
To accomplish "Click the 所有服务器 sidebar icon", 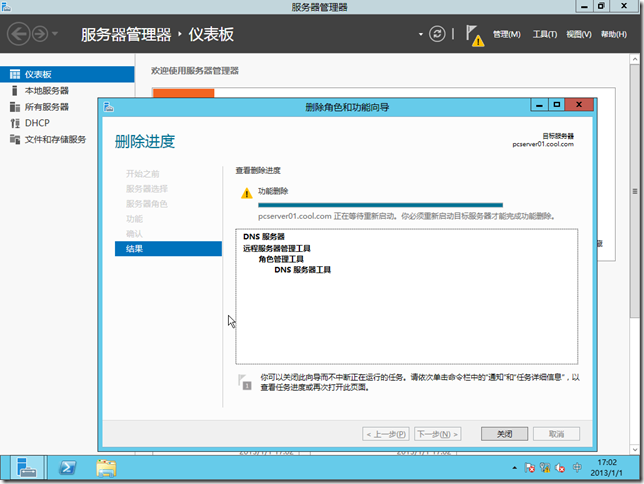I will point(15,107).
